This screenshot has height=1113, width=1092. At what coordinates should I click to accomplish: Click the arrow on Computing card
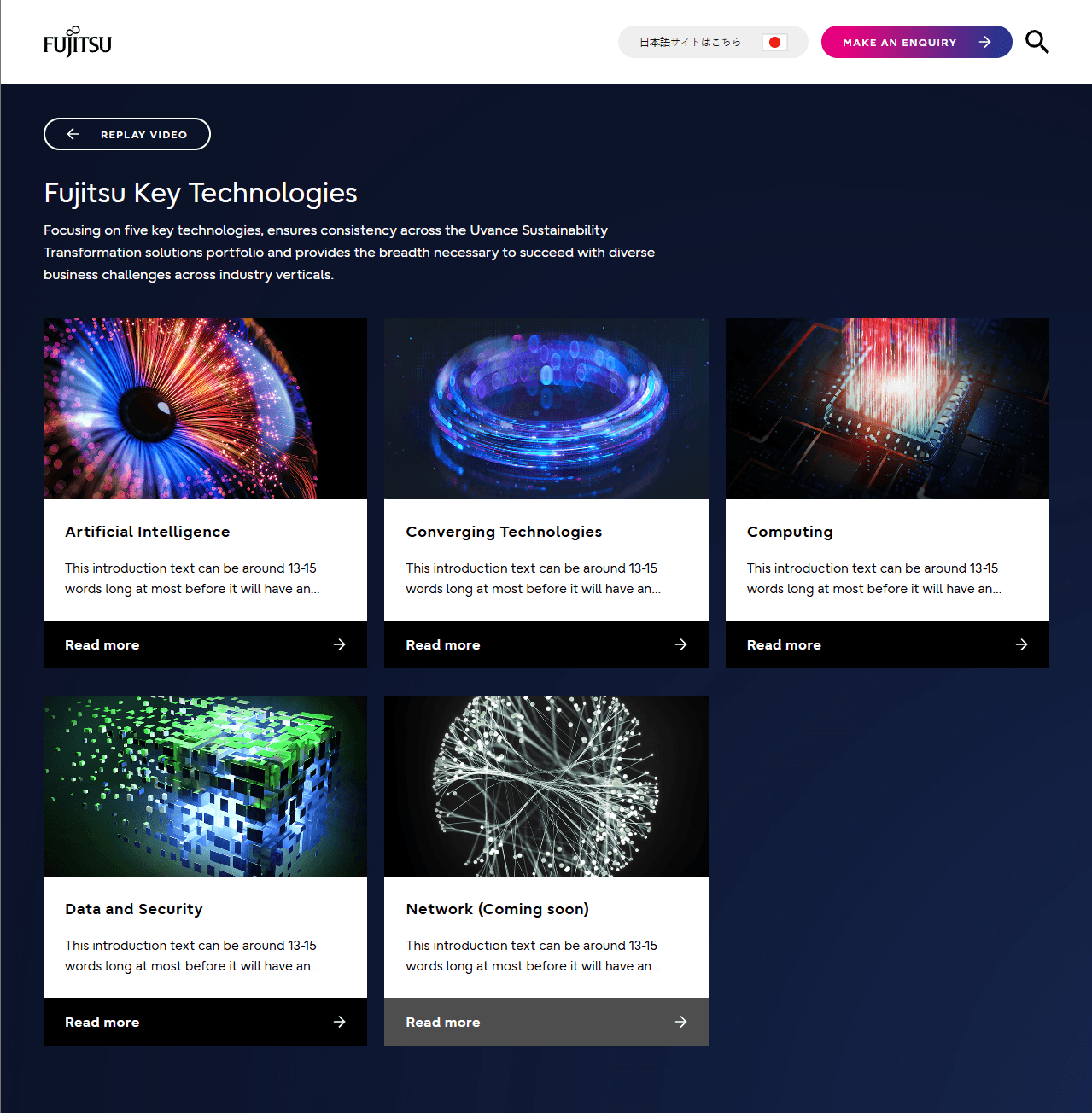pyautogui.click(x=1021, y=644)
